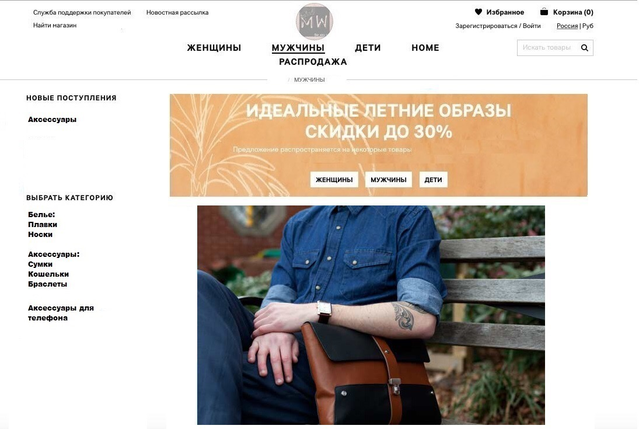This screenshot has height=429, width=639.
Task: Click the heart favorites icon
Action: (478, 12)
